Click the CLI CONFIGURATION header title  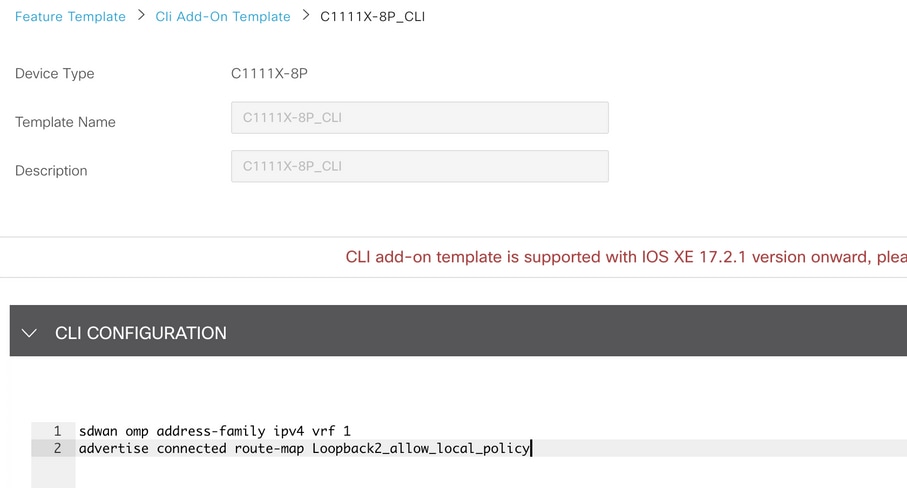tap(140, 333)
